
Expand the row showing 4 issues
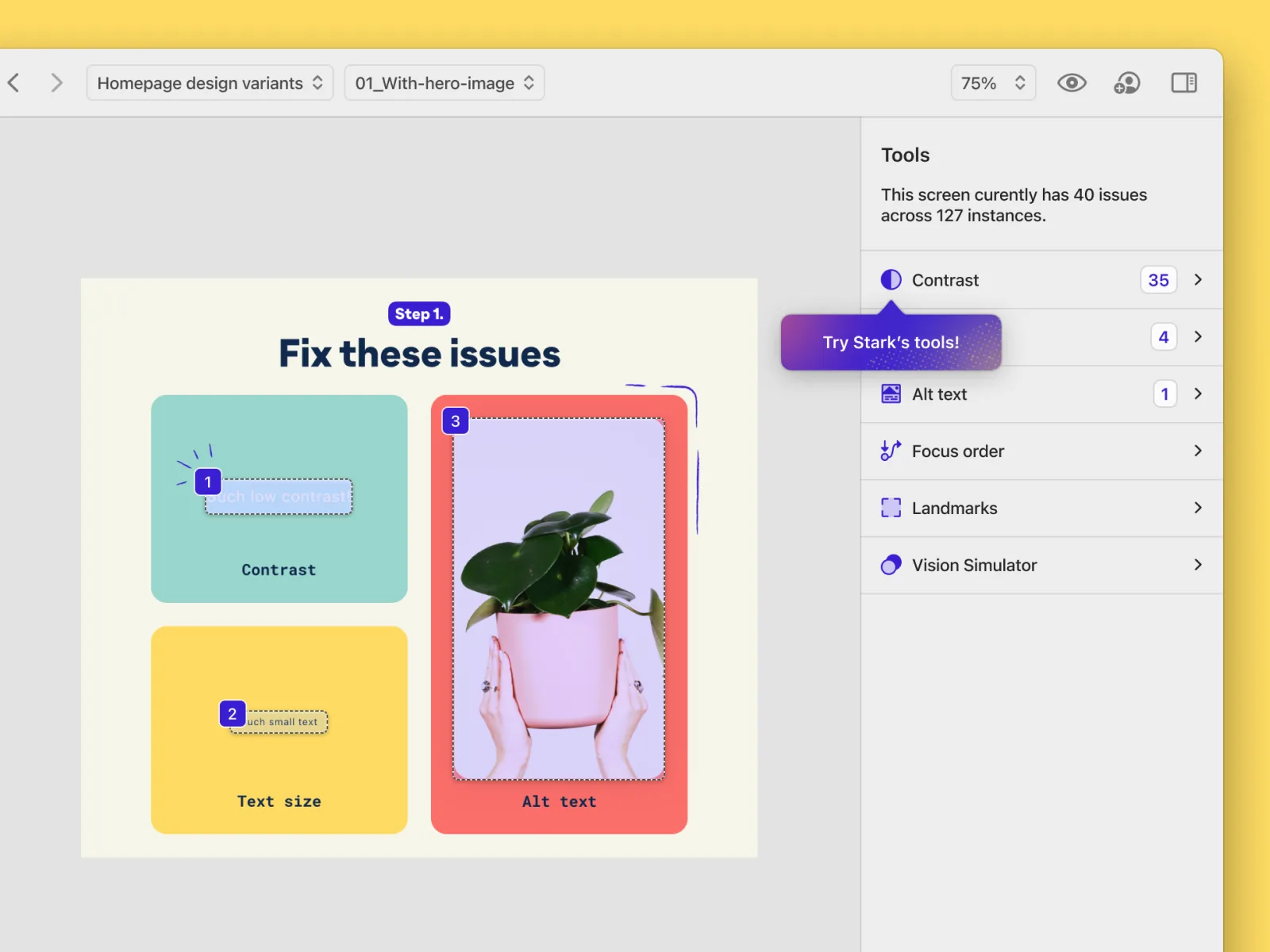[1198, 336]
